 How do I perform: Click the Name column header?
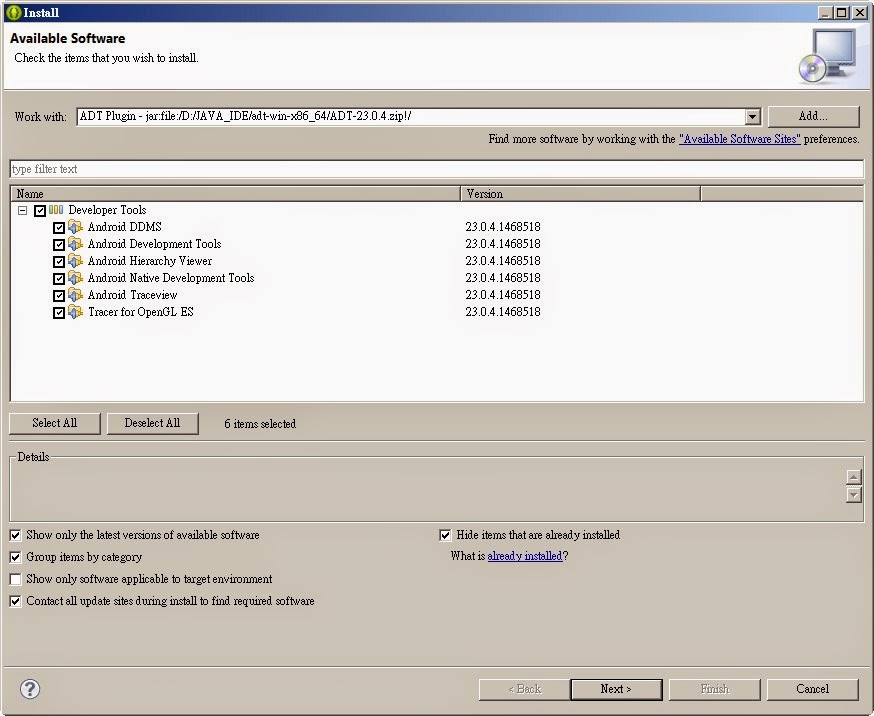[x=235, y=194]
